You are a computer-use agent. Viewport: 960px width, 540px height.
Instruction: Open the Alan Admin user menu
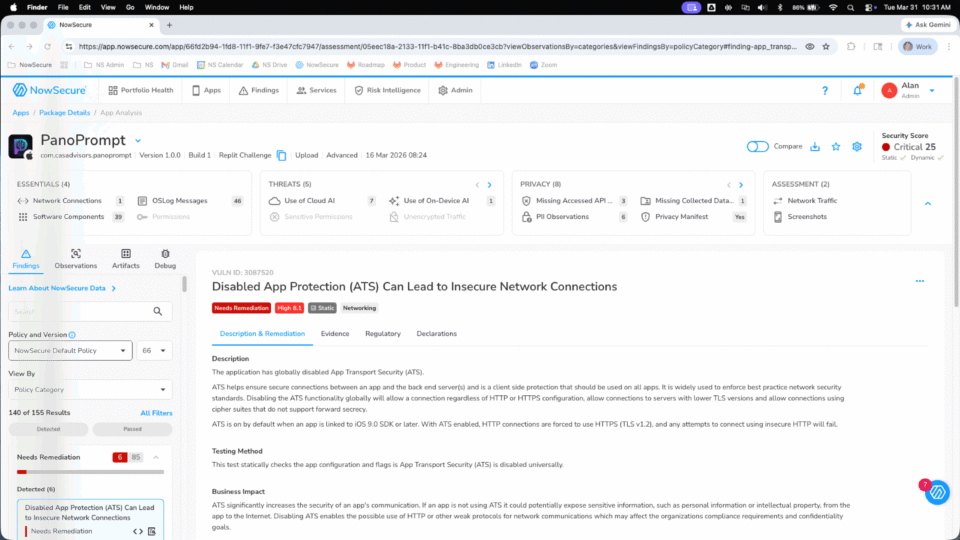pyautogui.click(x=908, y=91)
